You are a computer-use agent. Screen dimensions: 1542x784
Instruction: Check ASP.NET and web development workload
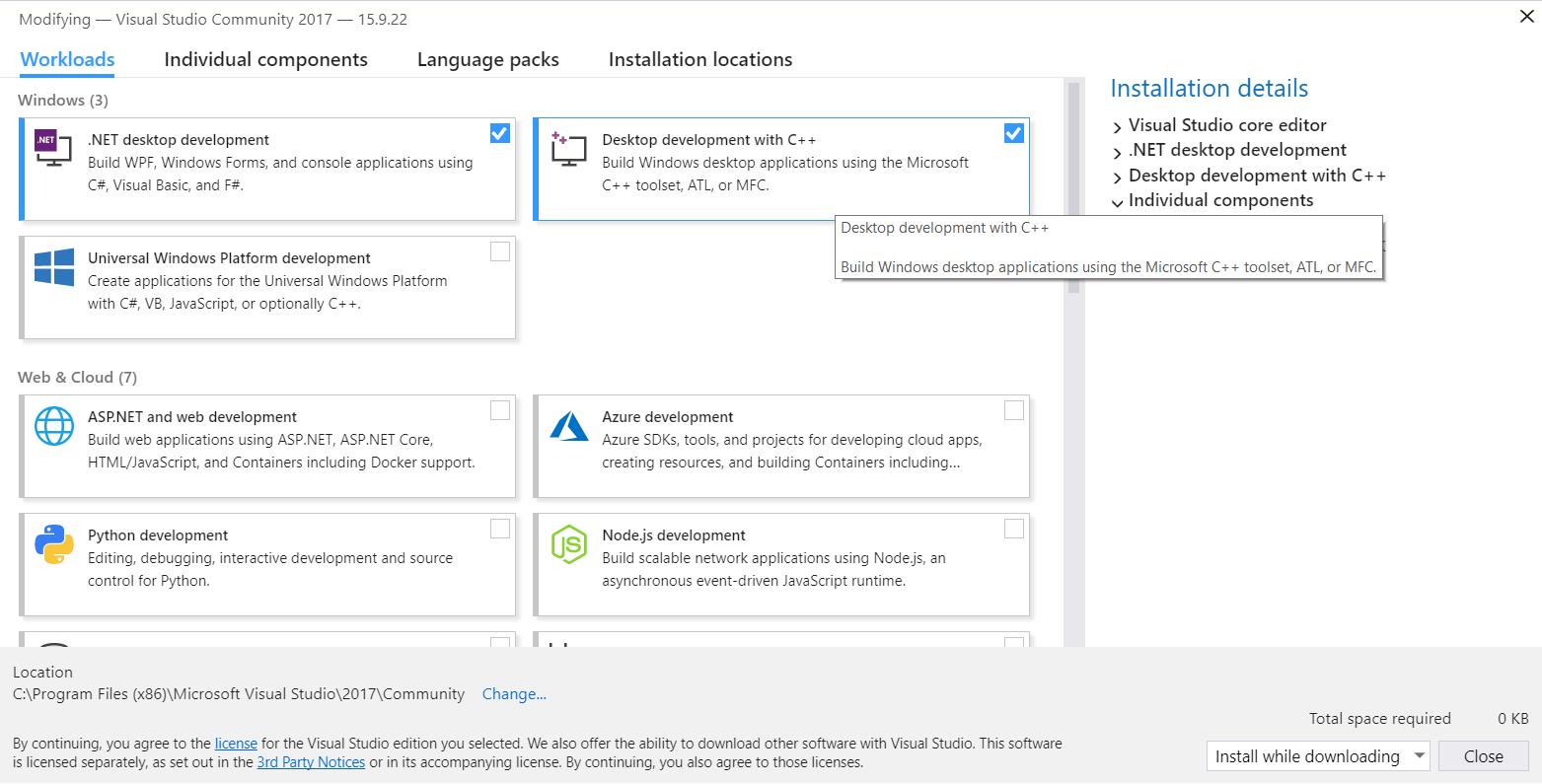coord(500,410)
